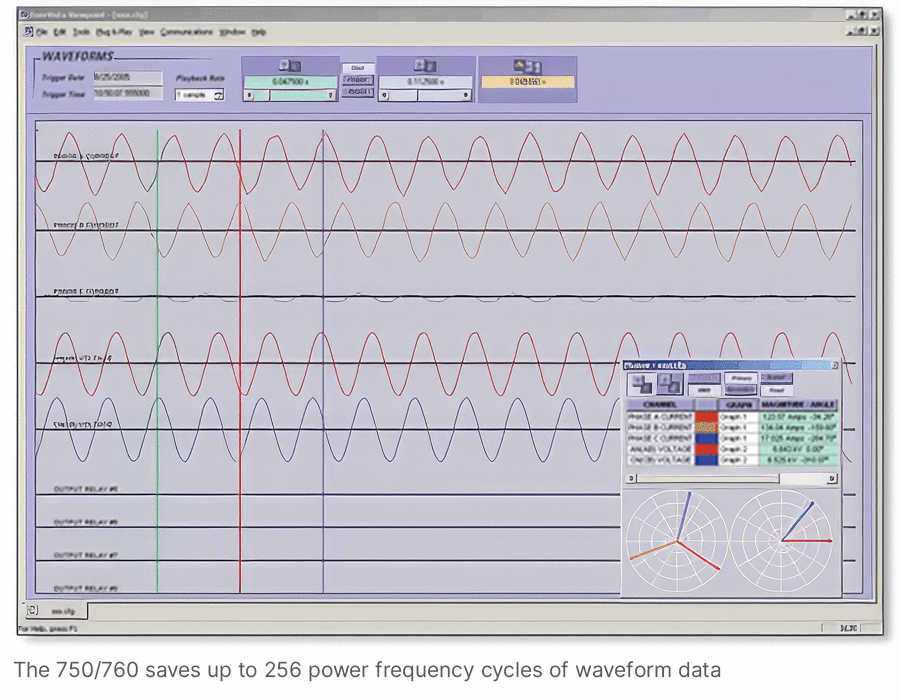
Task: Click bottom button in phasor panel's third column
Action: coord(704,390)
